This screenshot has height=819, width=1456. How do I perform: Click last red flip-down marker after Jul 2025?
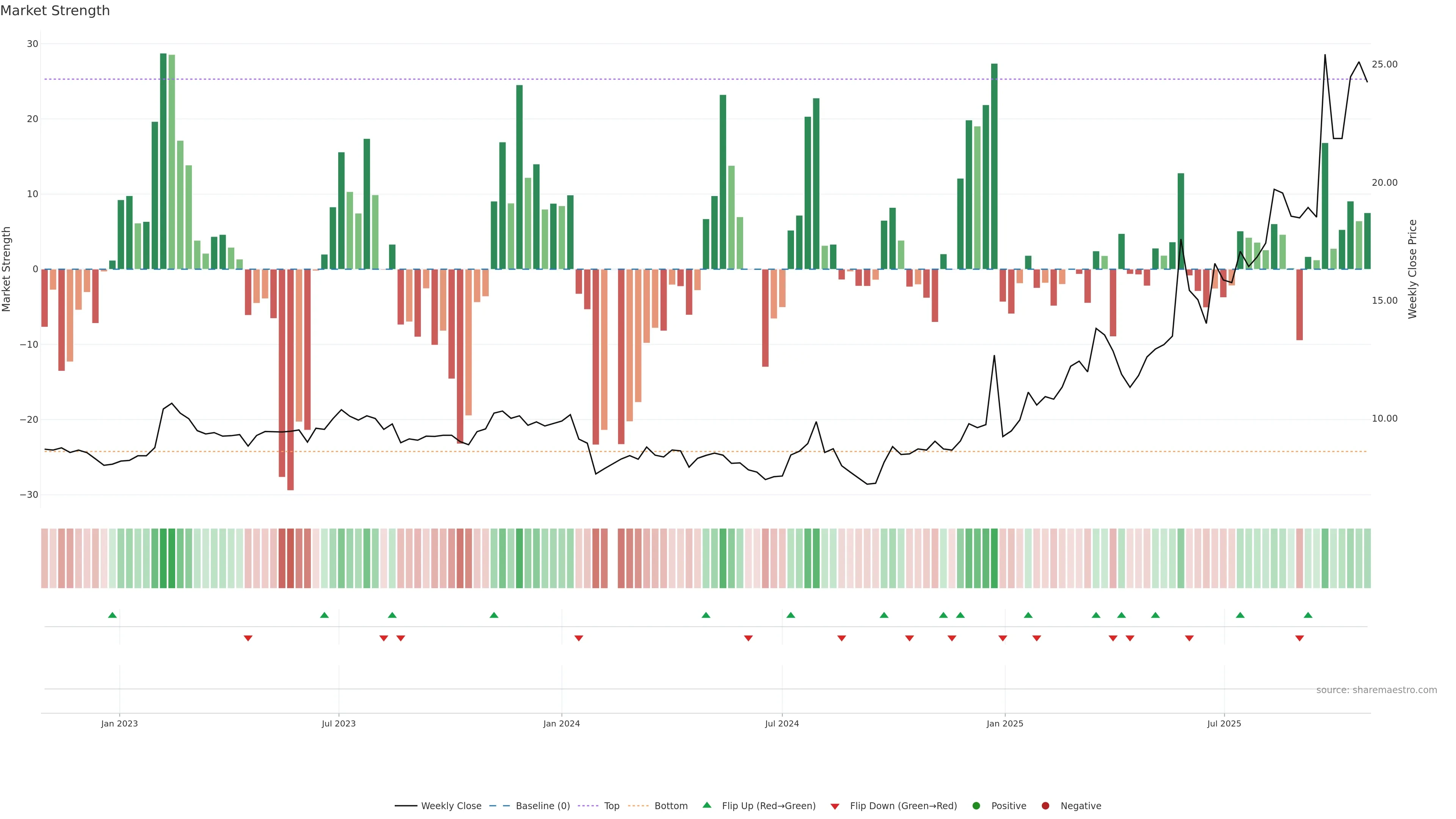[x=1299, y=638]
